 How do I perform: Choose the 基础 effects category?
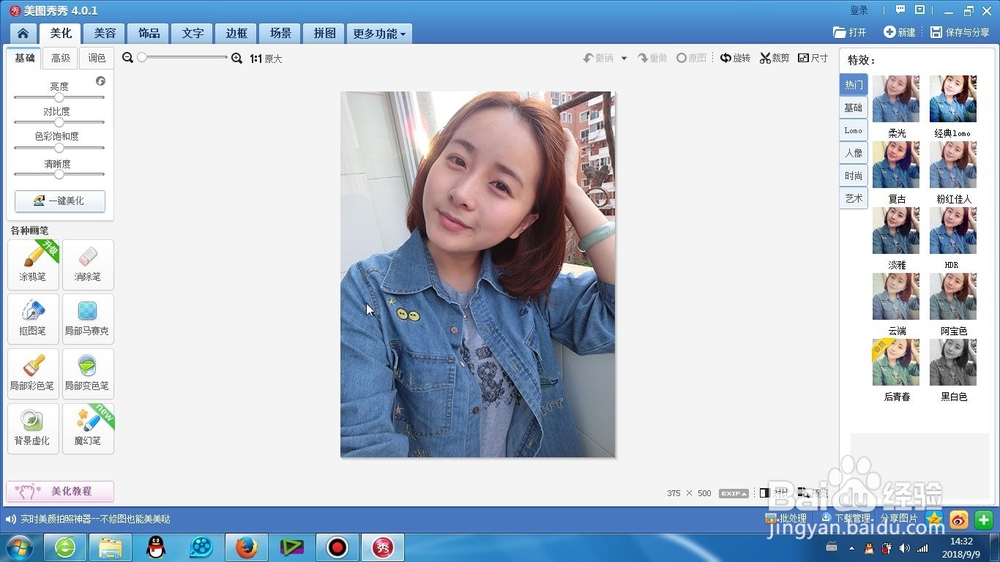pos(853,107)
